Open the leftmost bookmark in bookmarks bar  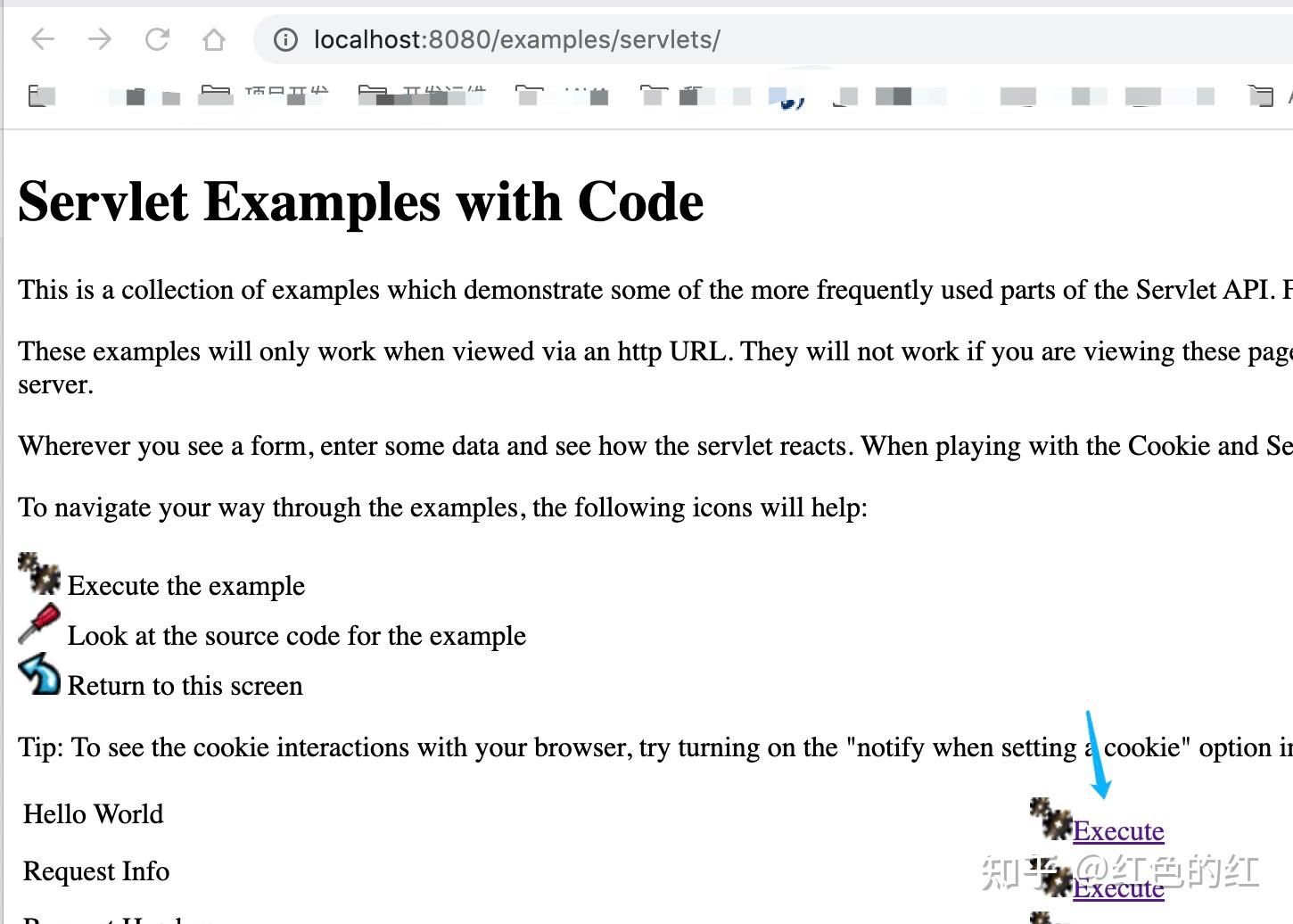tap(41, 95)
